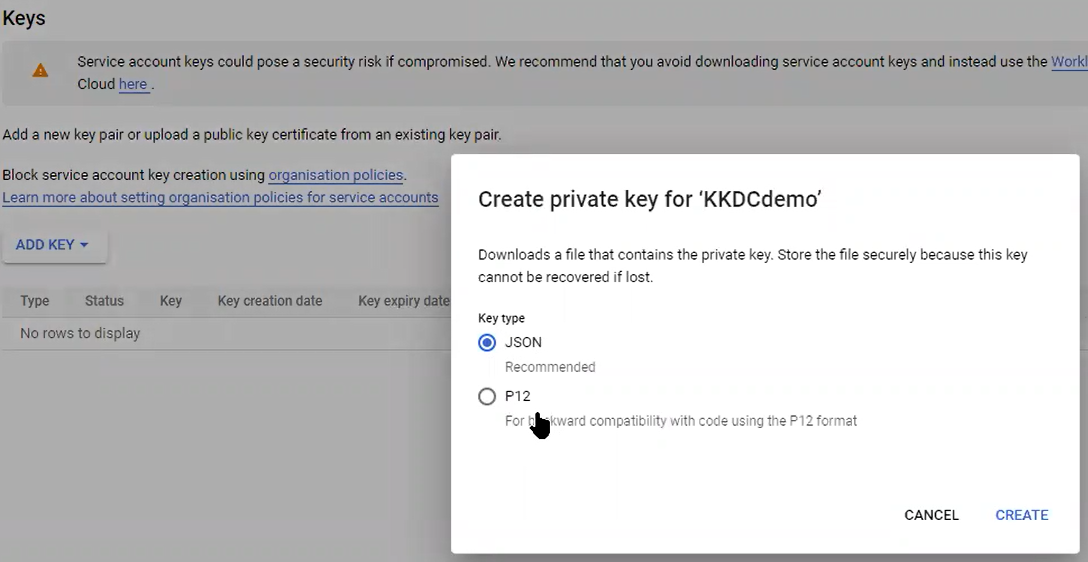Click the Status column header

[104, 301]
